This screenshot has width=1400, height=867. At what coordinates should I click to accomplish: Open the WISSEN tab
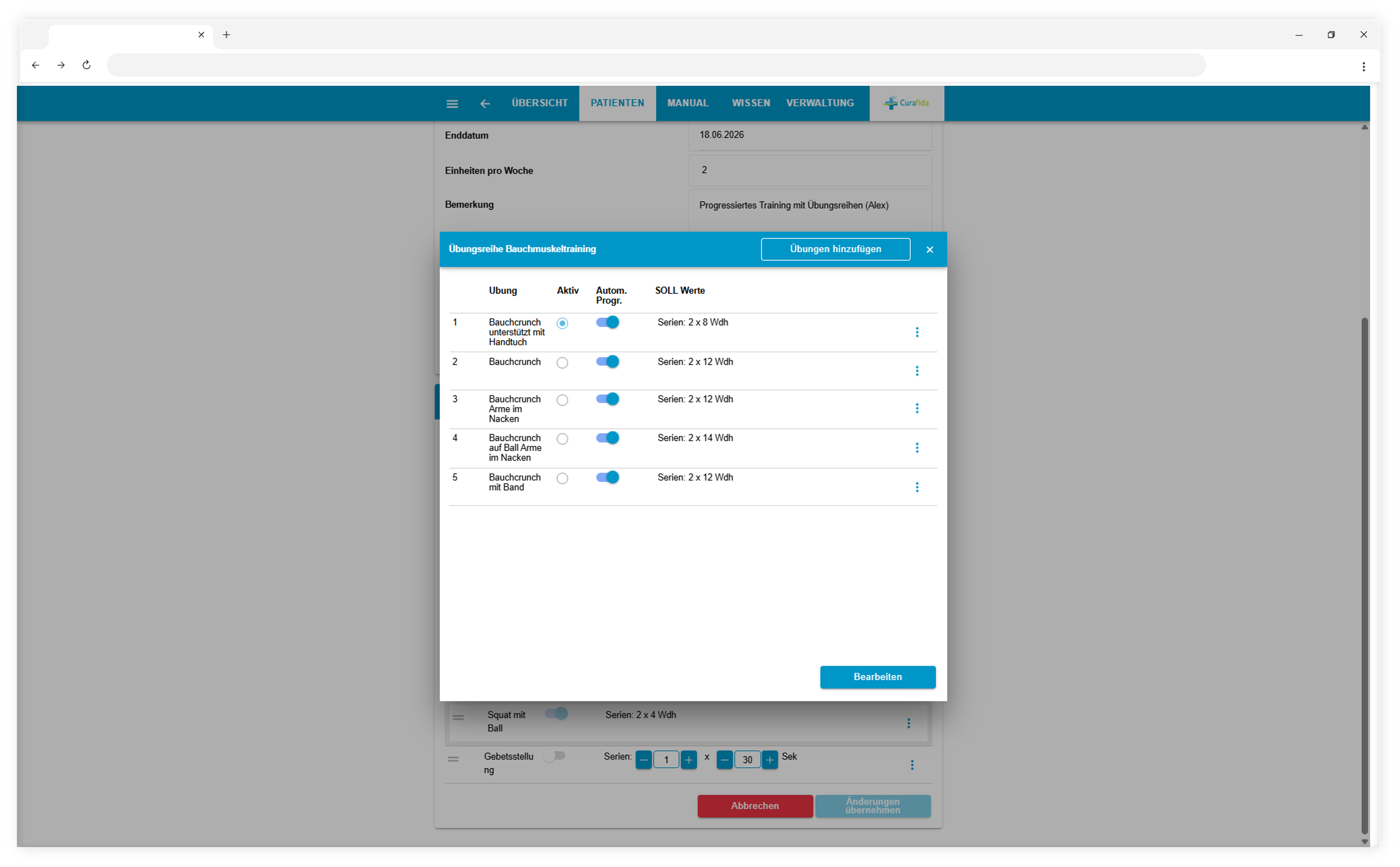click(x=751, y=103)
